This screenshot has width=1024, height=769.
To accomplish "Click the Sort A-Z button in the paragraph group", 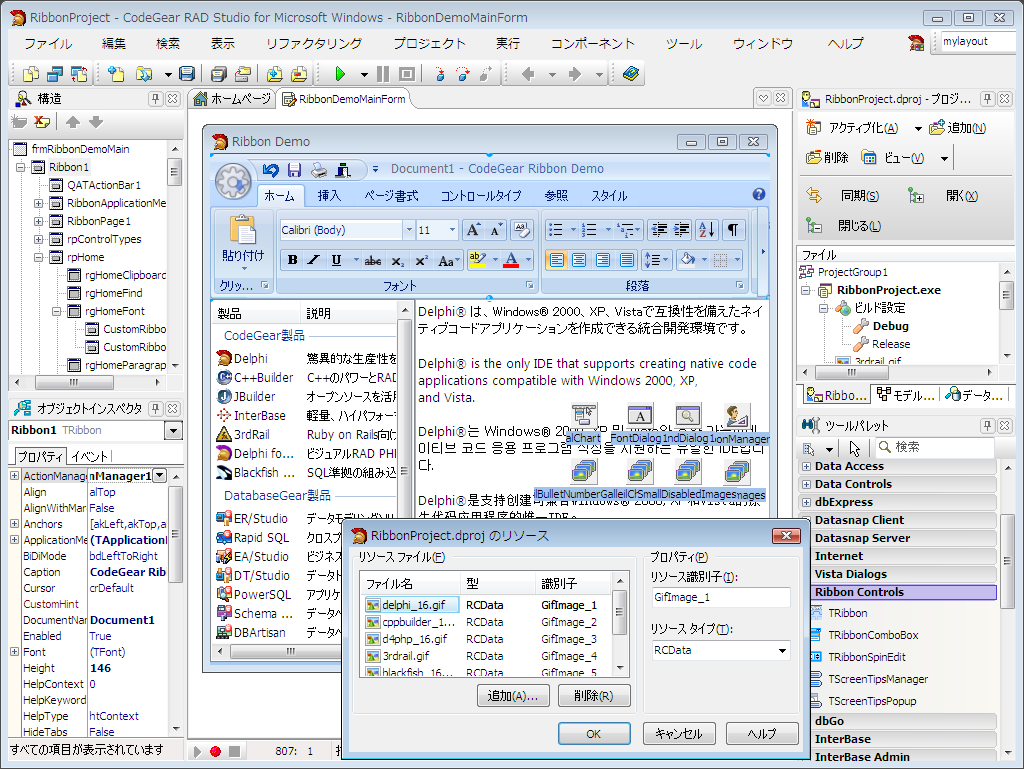I will click(x=707, y=230).
